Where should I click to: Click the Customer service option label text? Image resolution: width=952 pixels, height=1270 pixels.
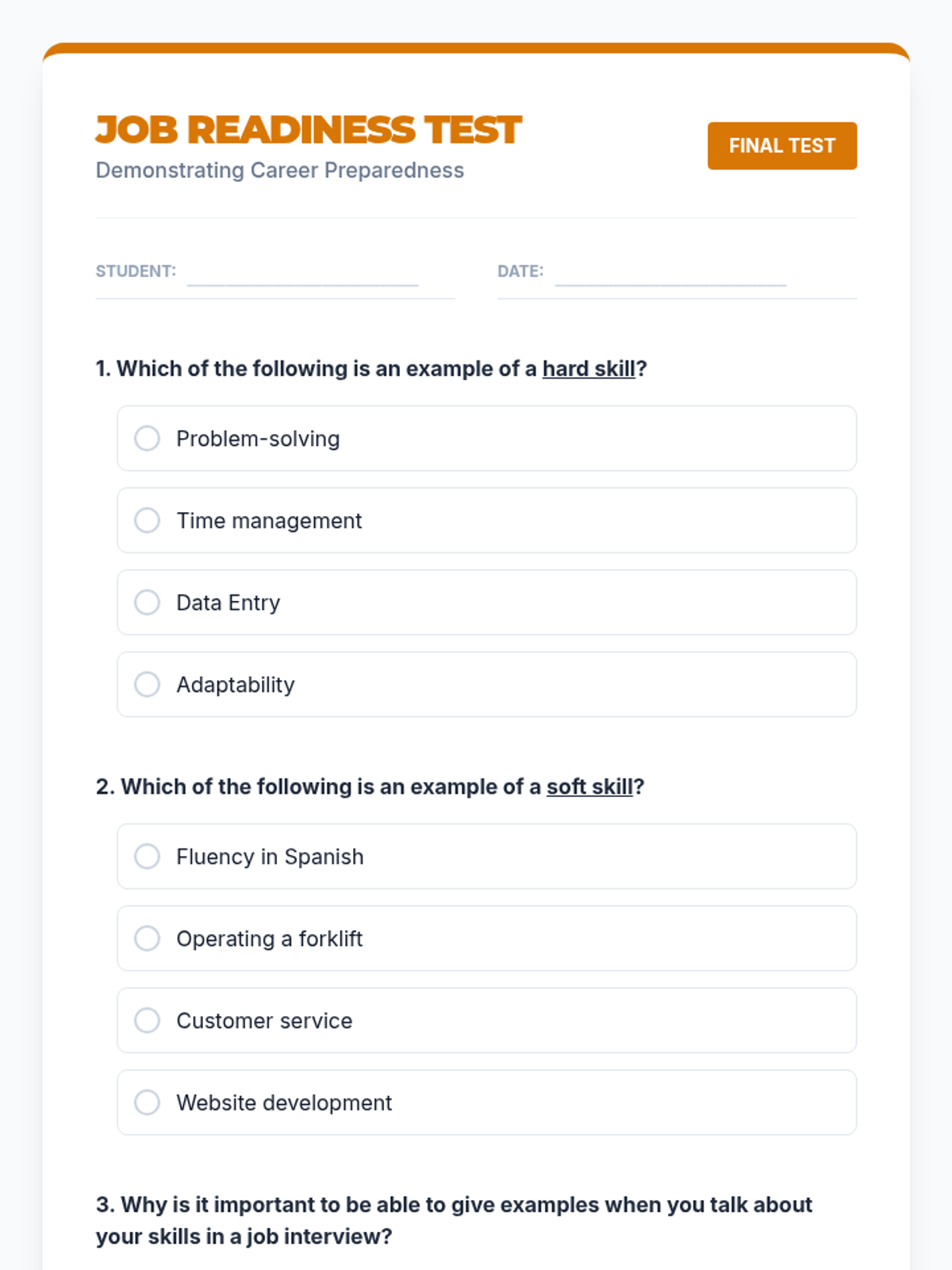(x=264, y=1021)
